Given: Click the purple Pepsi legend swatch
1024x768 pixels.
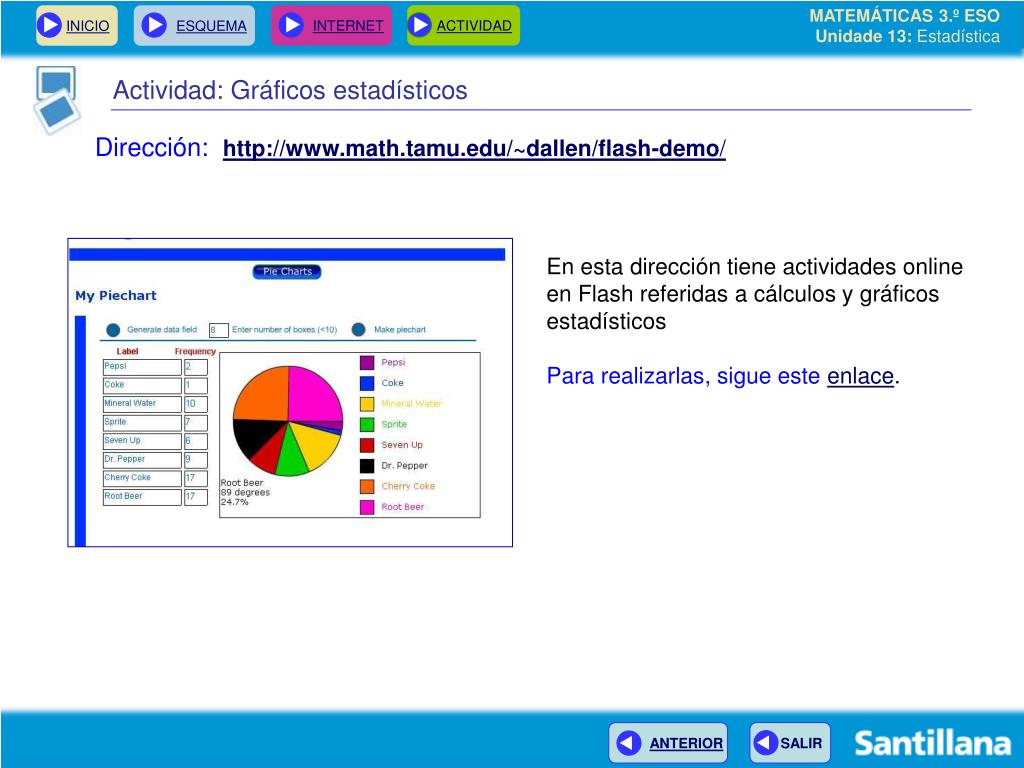Looking at the screenshot, I should pos(367,362).
